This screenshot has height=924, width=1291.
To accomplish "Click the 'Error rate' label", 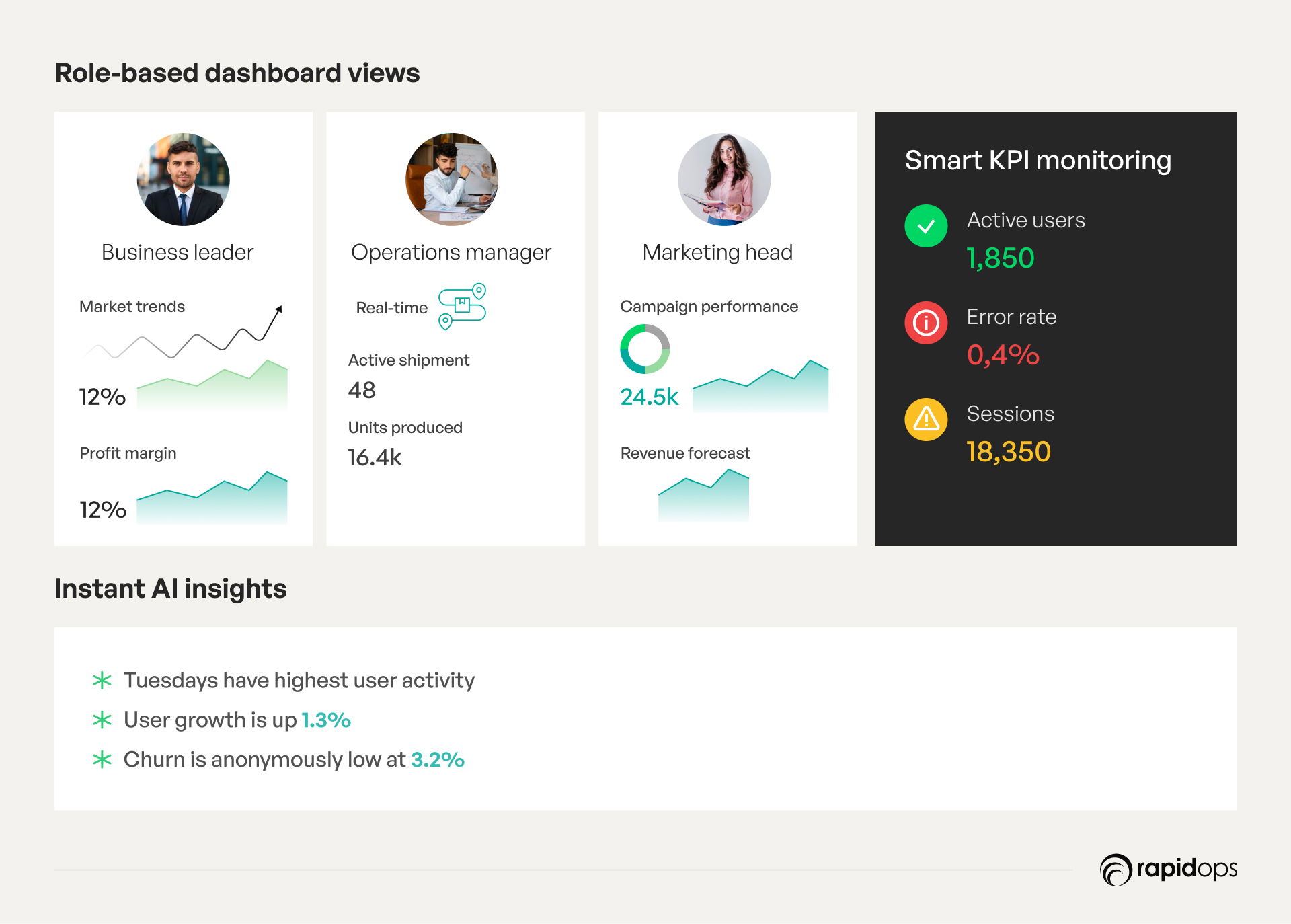I will coord(1012,317).
